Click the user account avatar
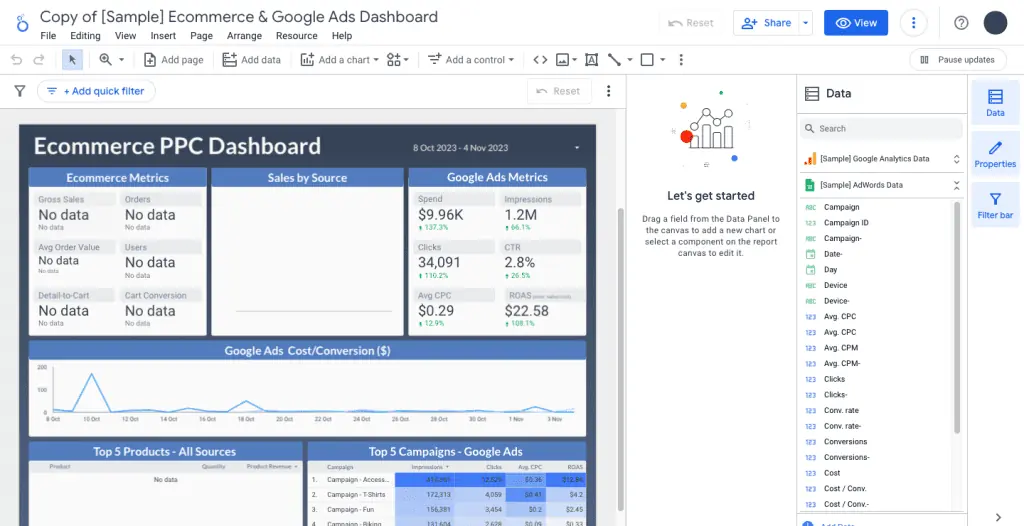Image resolution: width=1024 pixels, height=526 pixels. [x=995, y=23]
